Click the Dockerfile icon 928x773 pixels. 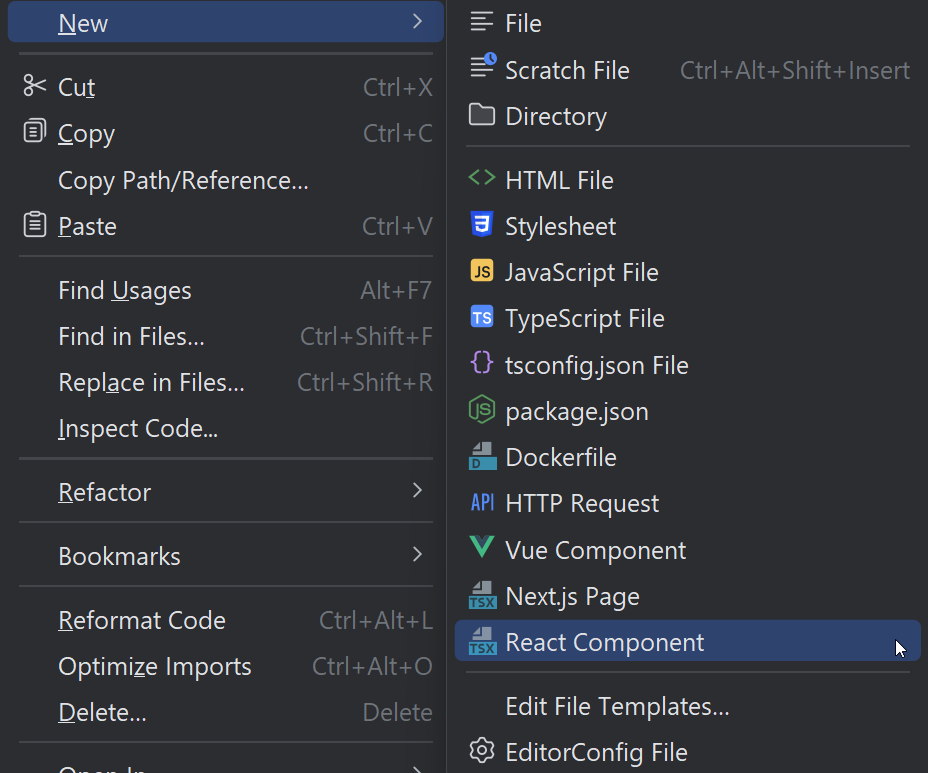click(x=482, y=457)
